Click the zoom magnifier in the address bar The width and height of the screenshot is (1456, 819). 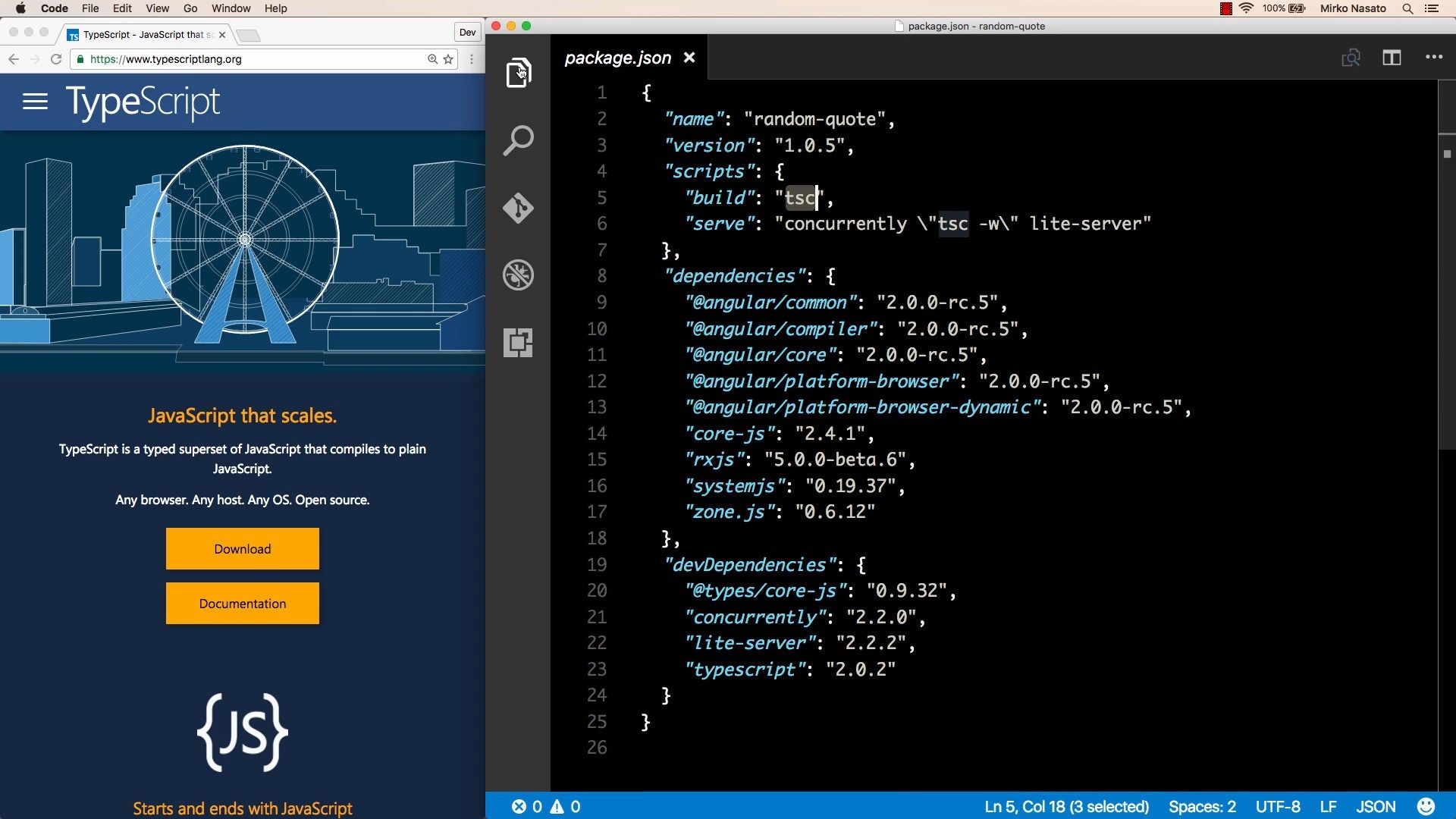[432, 58]
